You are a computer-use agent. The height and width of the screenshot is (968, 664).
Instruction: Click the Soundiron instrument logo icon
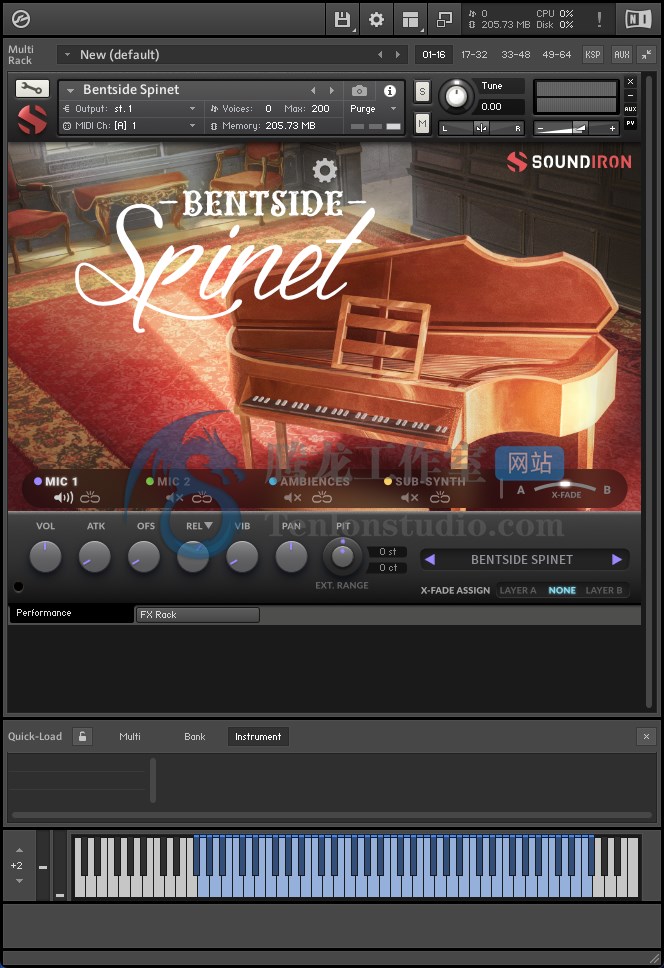(x=32, y=120)
